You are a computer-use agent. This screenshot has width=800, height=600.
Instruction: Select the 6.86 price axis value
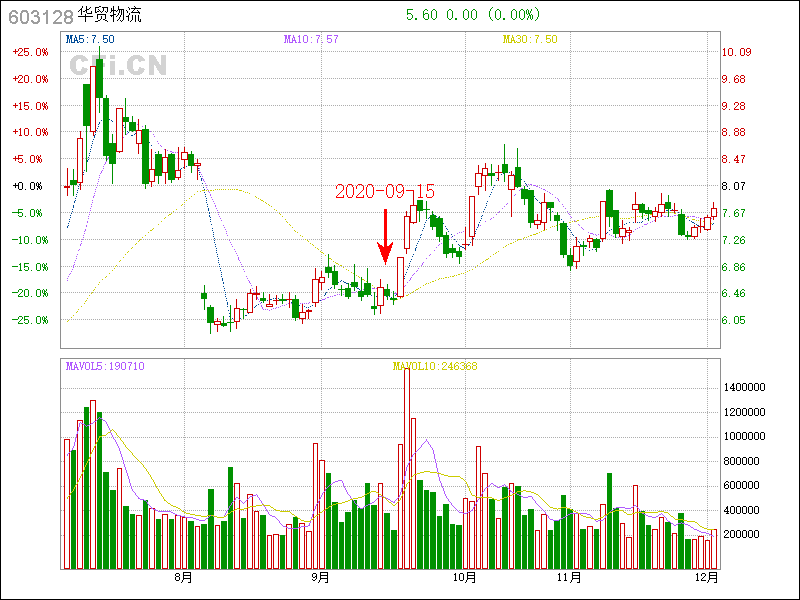[x=734, y=267]
